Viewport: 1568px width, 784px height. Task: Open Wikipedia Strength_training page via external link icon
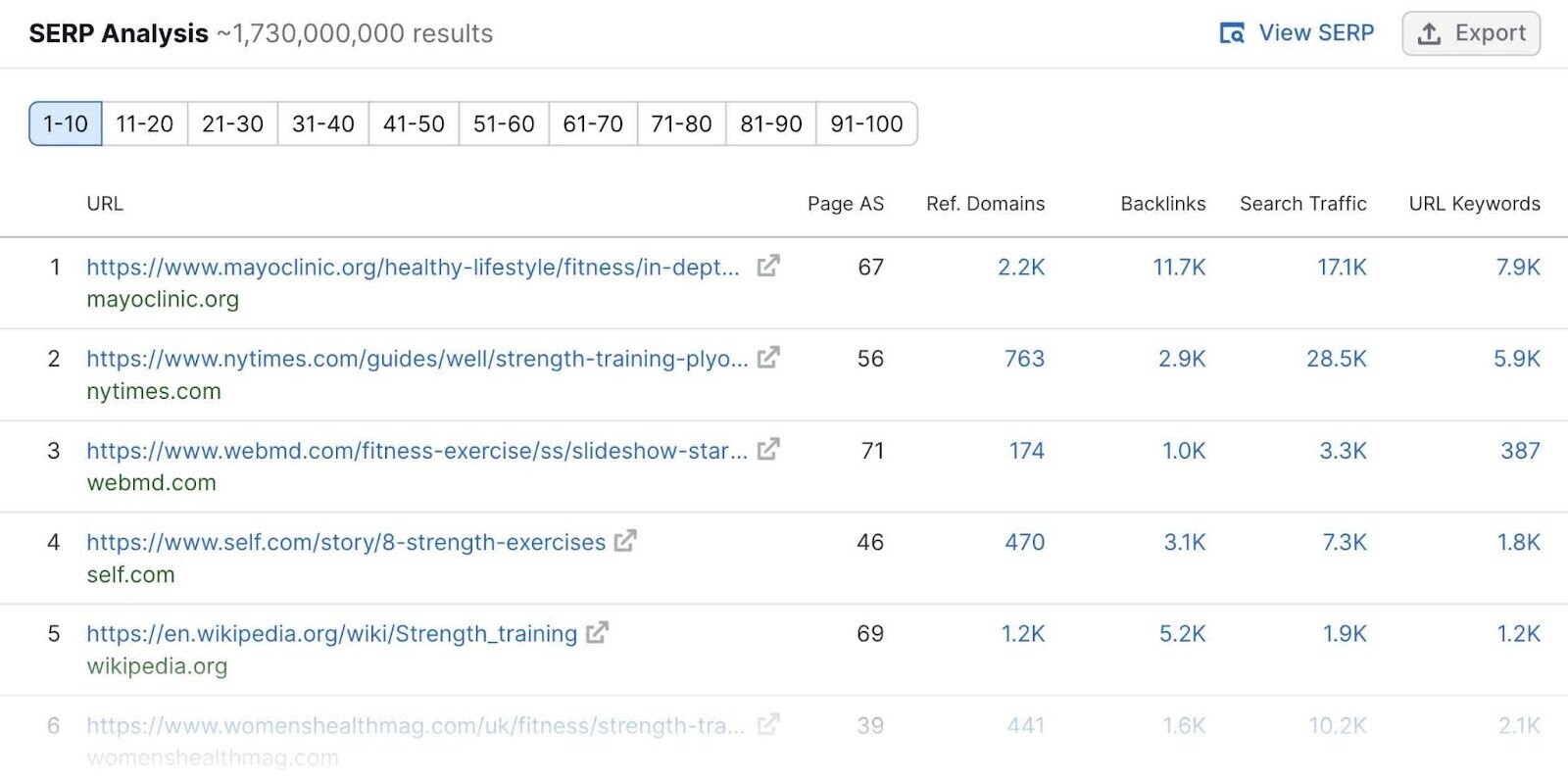[x=596, y=633]
